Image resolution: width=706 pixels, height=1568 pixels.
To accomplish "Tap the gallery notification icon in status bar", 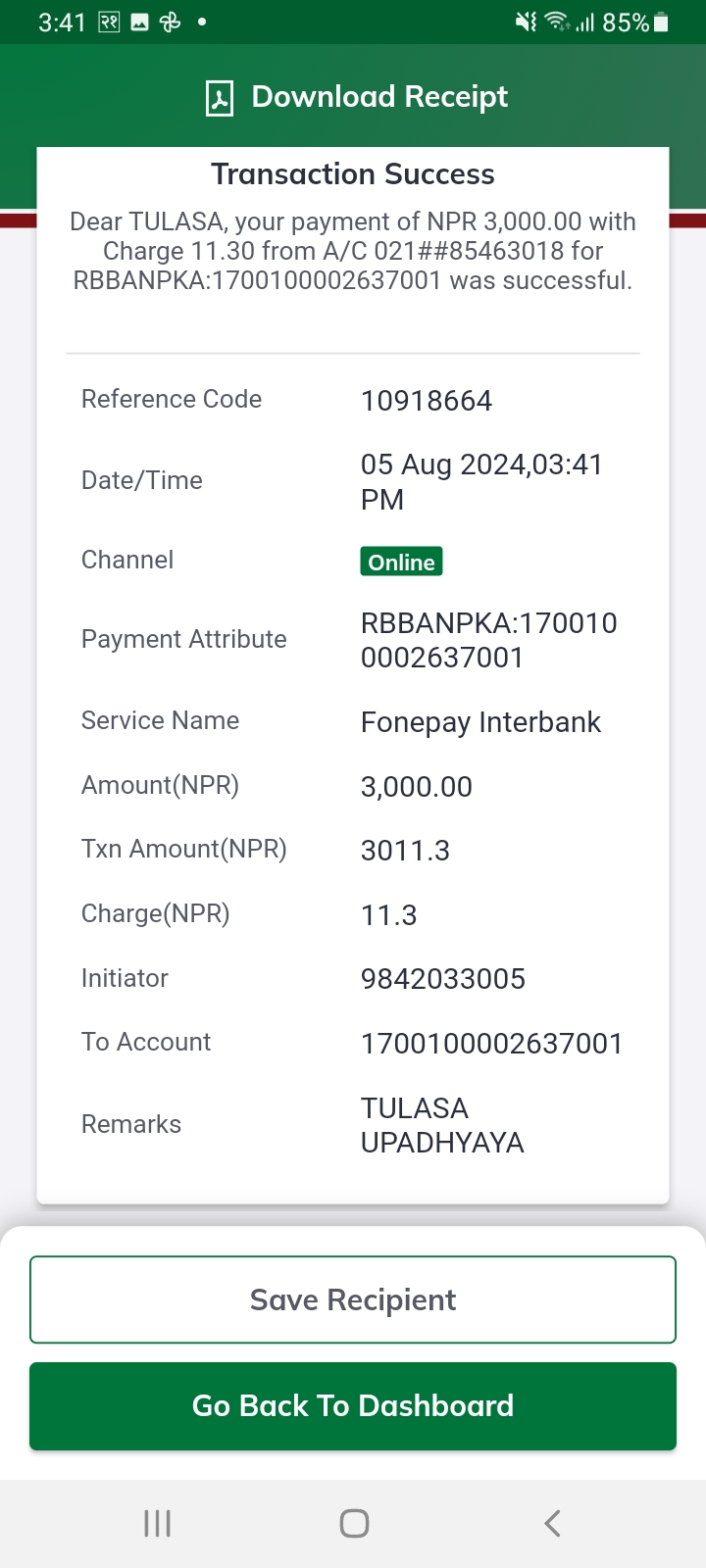I will pyautogui.click(x=139, y=22).
